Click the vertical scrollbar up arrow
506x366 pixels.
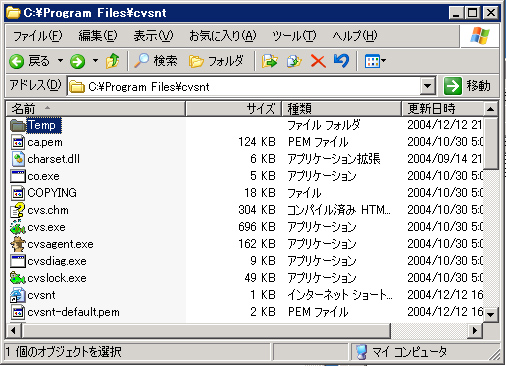[490, 109]
